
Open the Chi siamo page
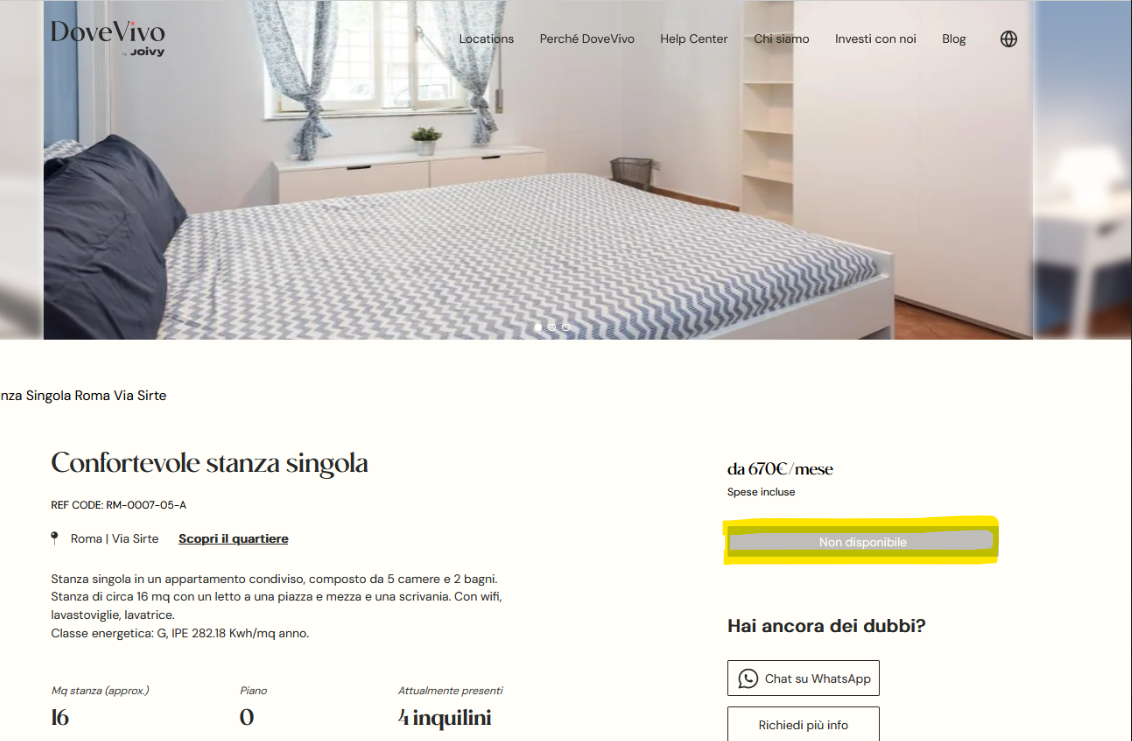point(781,39)
